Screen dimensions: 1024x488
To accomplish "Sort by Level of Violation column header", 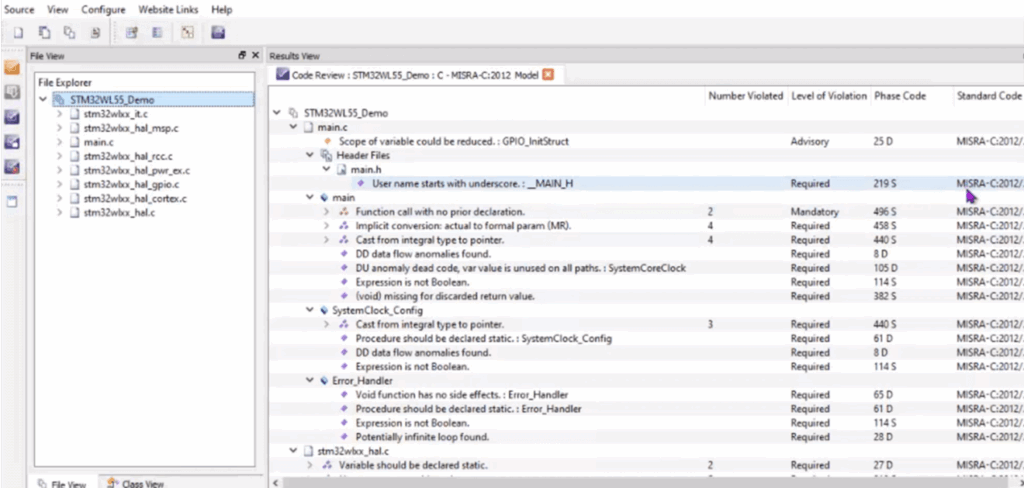I will click(829, 96).
